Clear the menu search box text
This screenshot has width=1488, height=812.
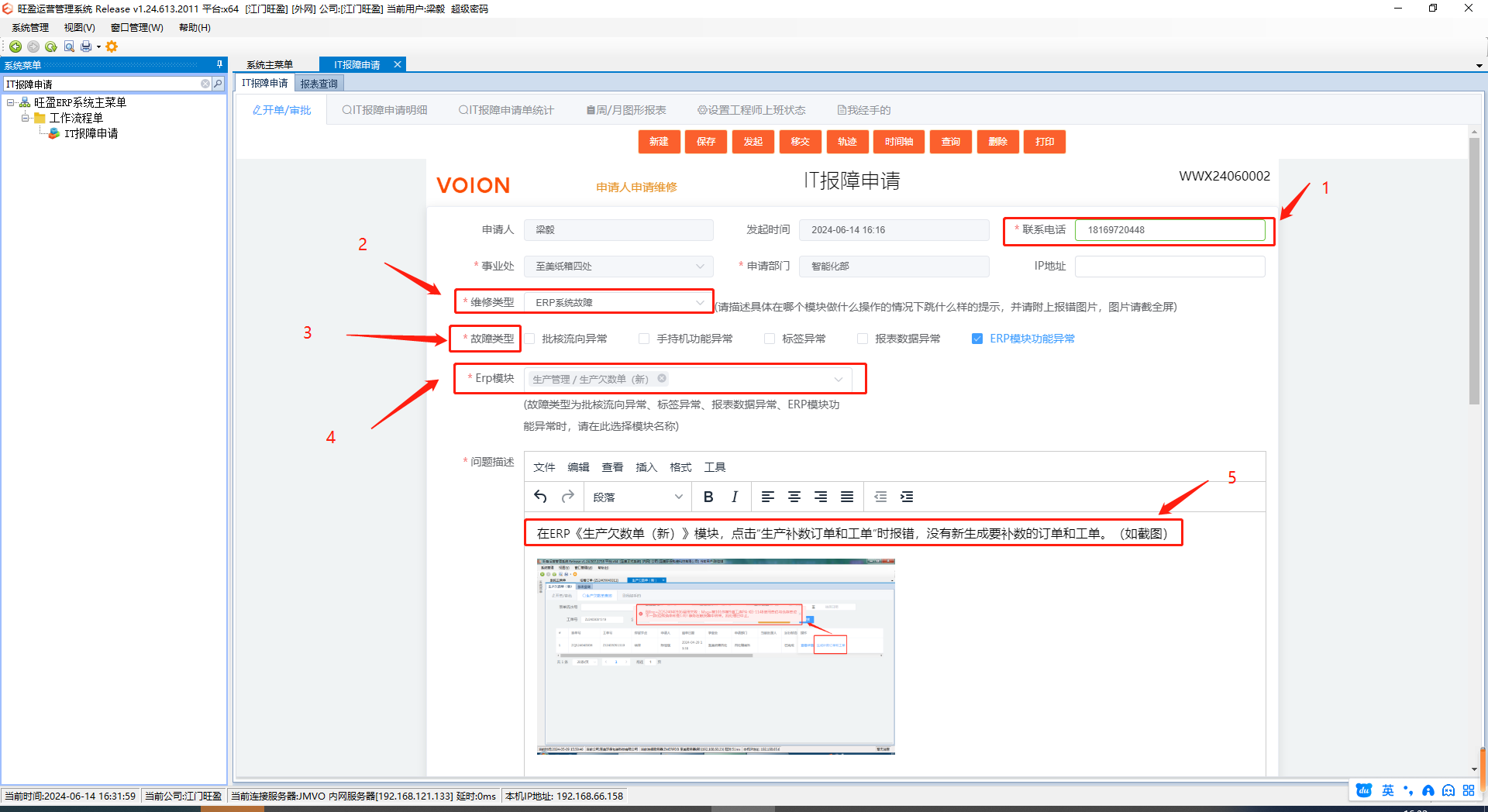[x=205, y=84]
